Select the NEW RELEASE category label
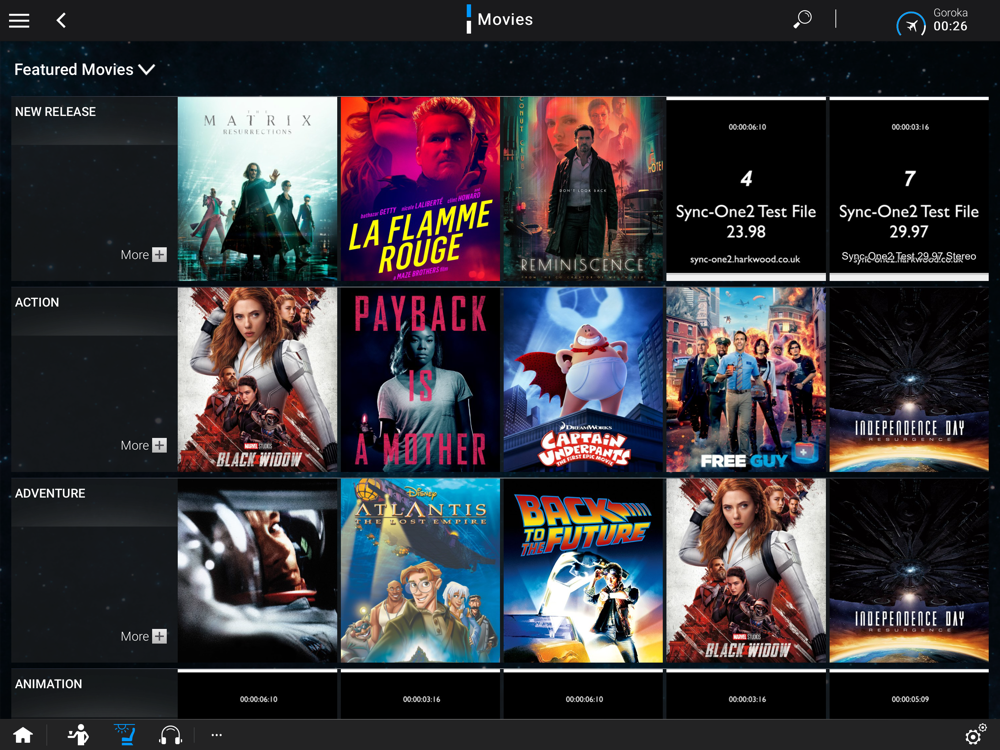This screenshot has height=750, width=1000. [x=55, y=112]
